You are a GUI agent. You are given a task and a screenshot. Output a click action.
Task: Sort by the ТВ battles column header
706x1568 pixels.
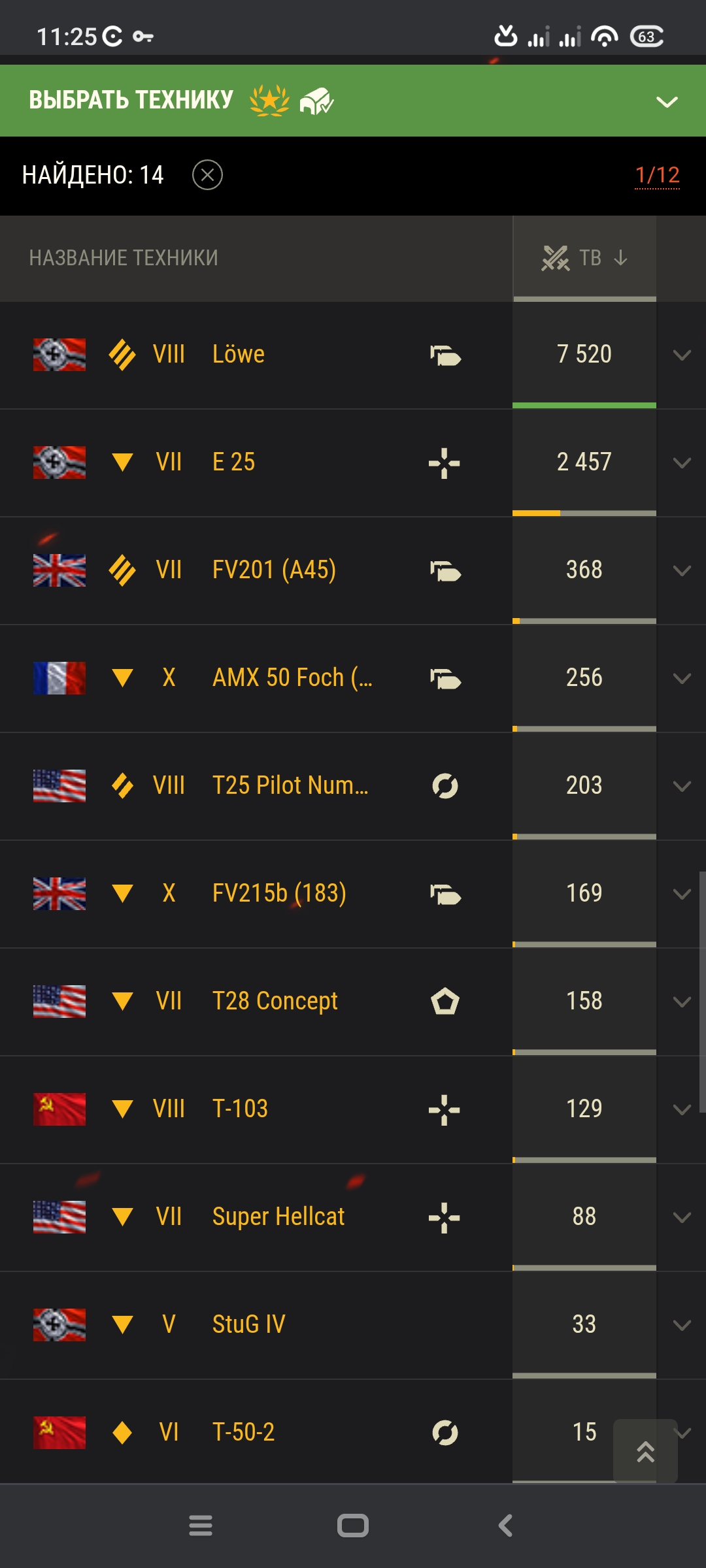tap(584, 258)
